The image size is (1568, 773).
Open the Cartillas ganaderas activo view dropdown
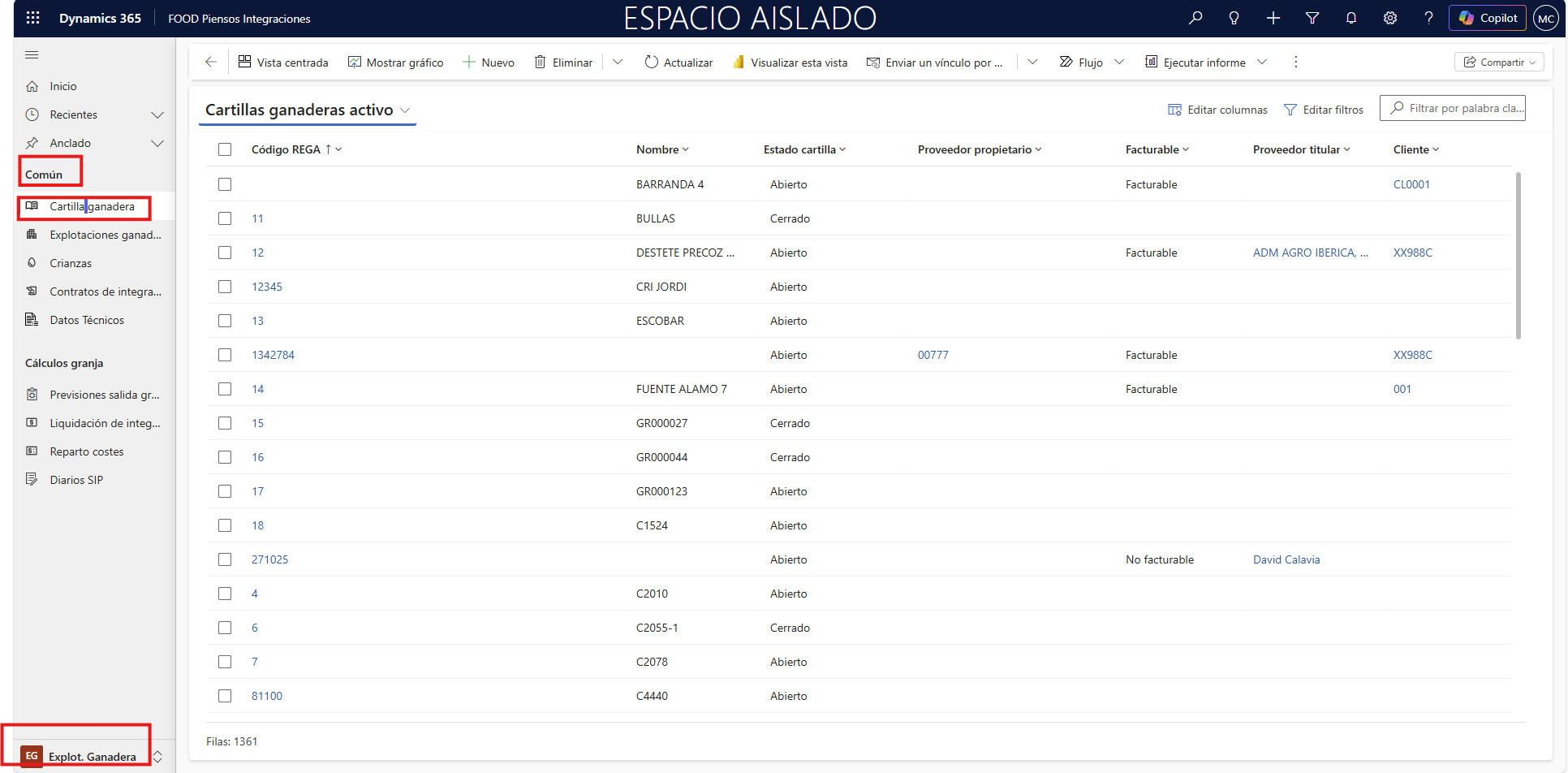[405, 110]
